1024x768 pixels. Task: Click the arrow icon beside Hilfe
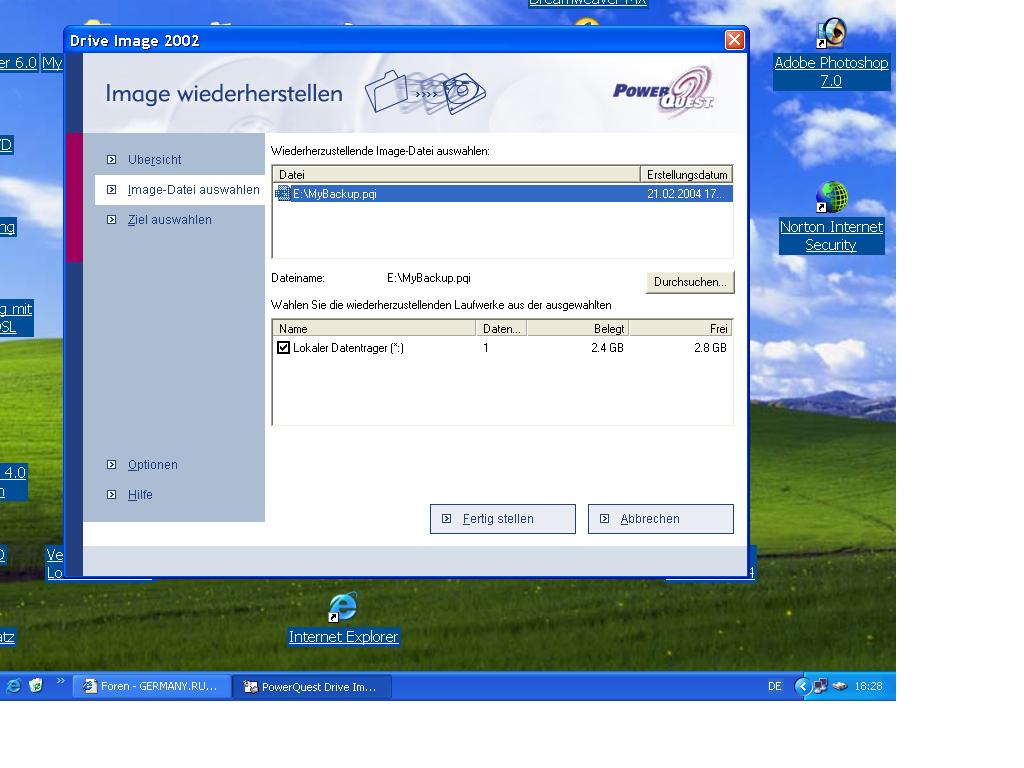(x=112, y=494)
